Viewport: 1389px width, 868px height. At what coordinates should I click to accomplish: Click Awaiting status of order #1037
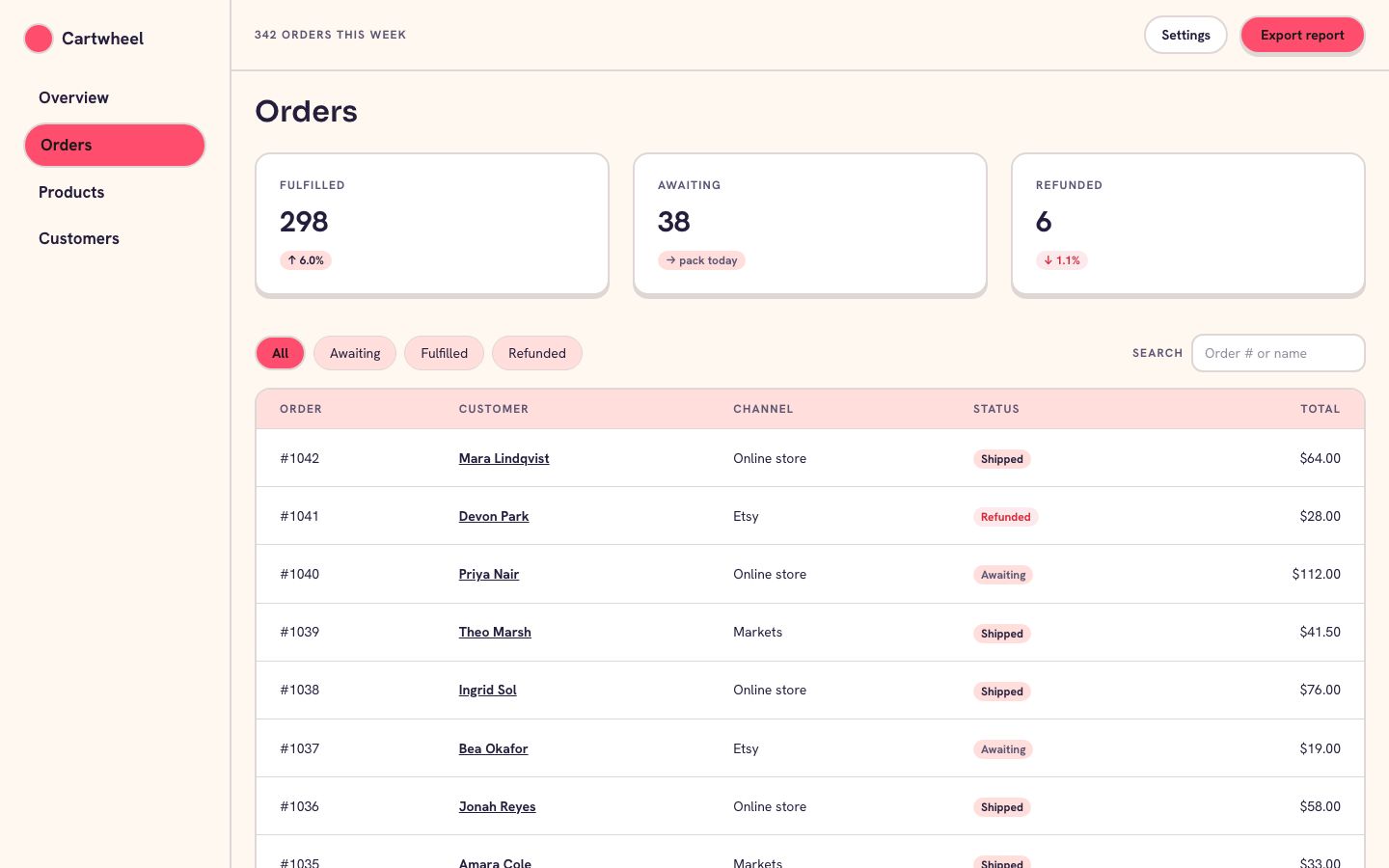tap(1003, 749)
